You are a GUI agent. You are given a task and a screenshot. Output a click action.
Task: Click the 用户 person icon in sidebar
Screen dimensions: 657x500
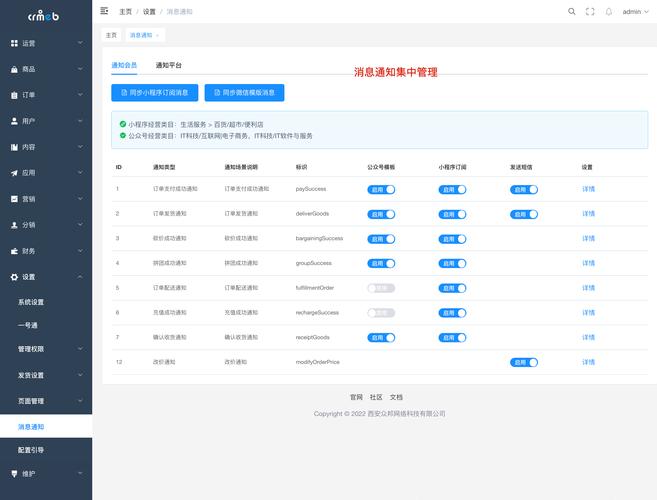[x=14, y=121]
